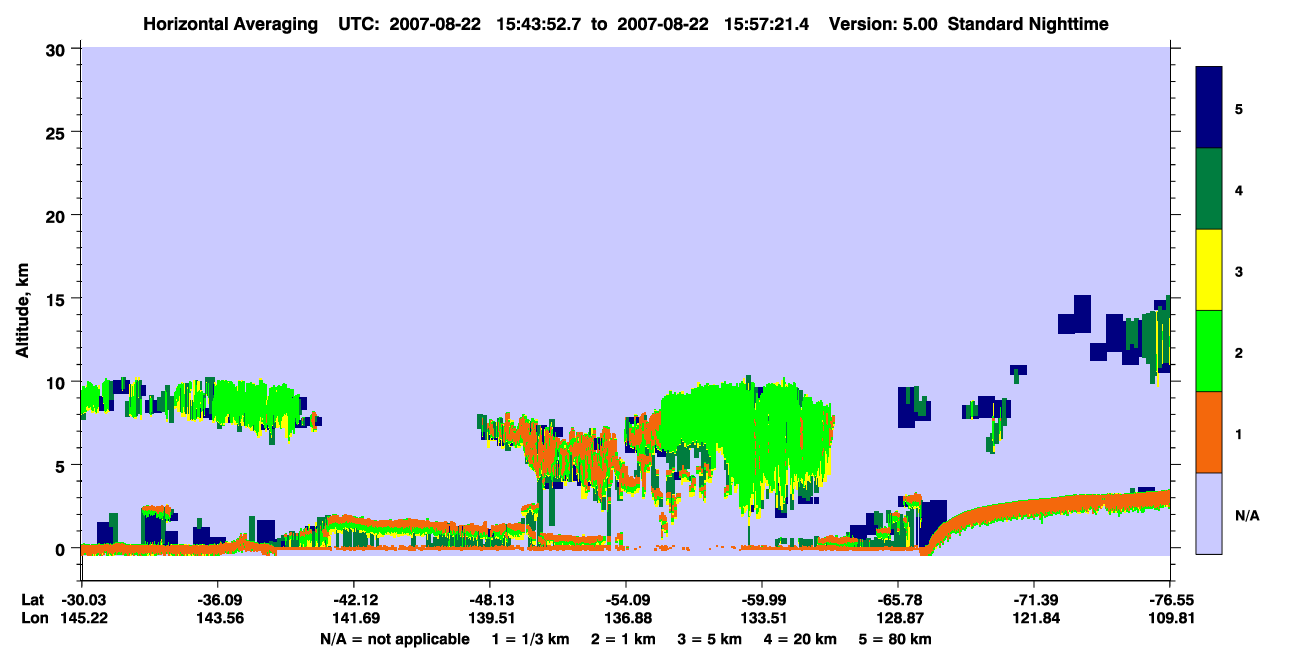
Task: Click the bright green colorbar segment labeled 2
Action: 1209,351
